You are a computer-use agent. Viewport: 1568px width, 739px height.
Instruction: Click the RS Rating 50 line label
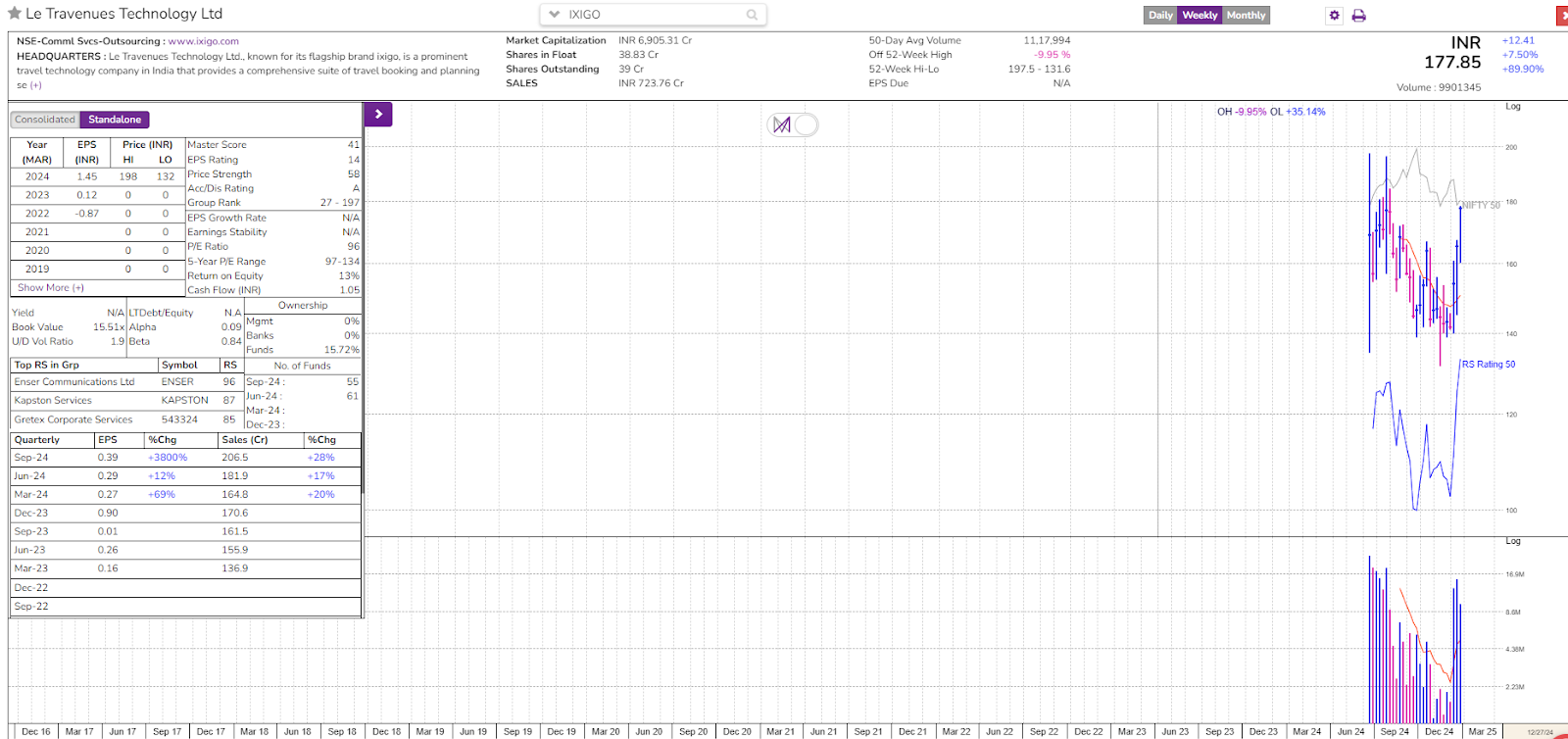[x=1488, y=365]
